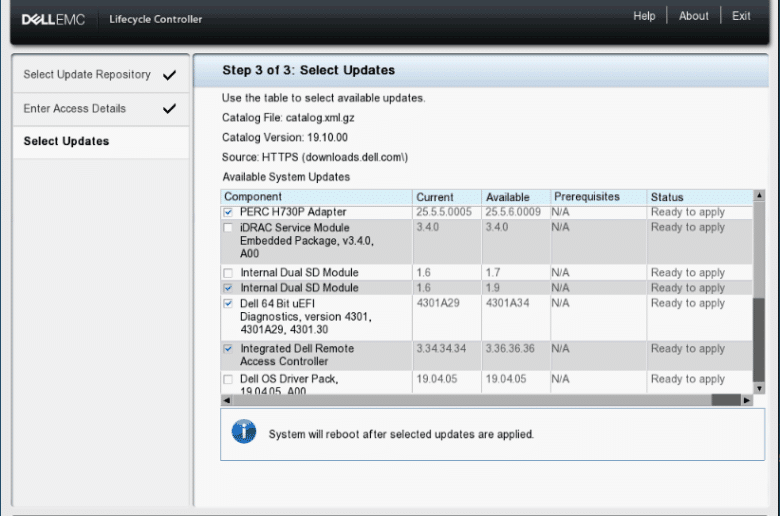Uncheck Integrated Dell Remote Access Controller checkbox
The height and width of the screenshot is (516, 780).
228,349
